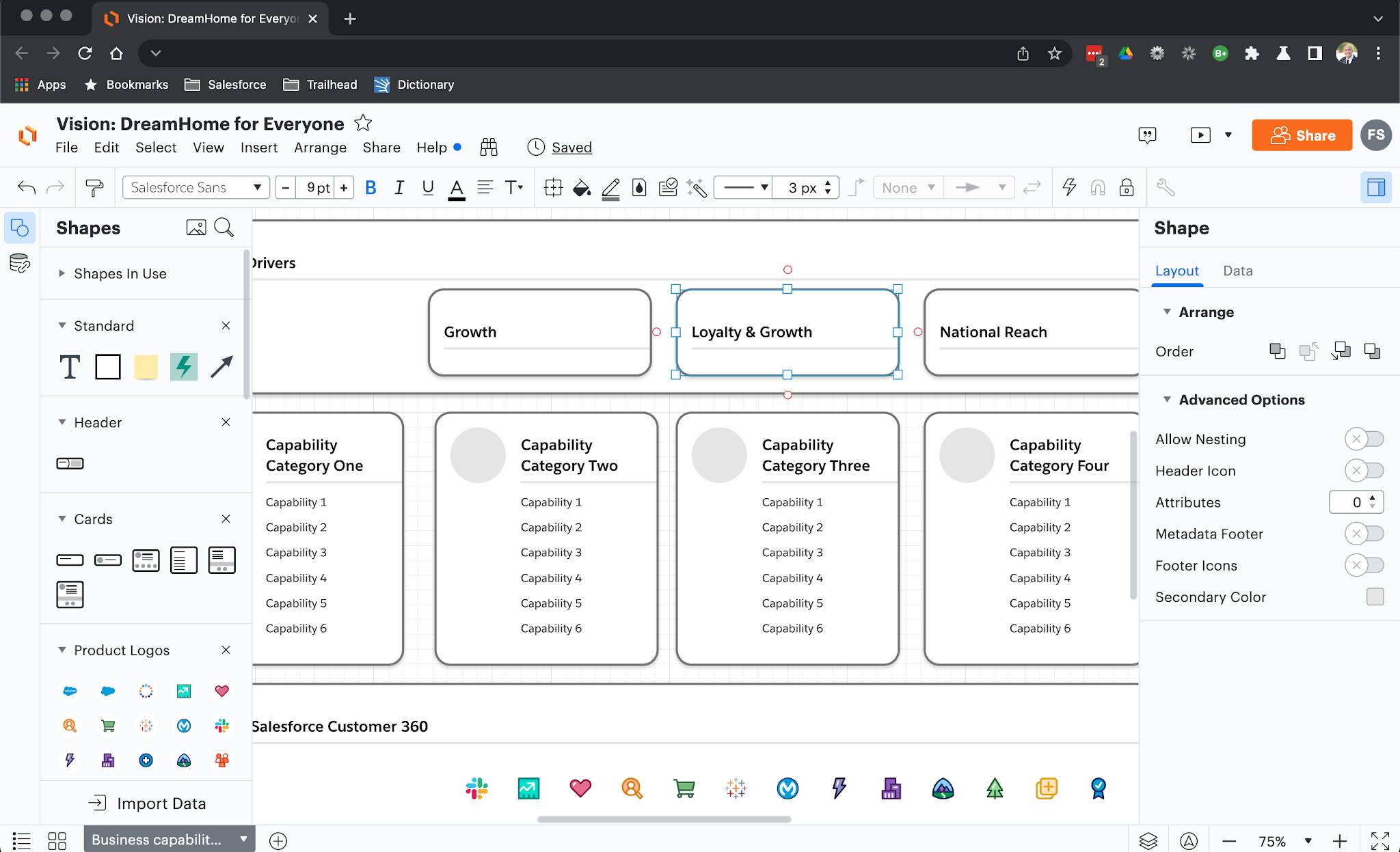Toggle Header Icon switch
The height and width of the screenshot is (852, 1400).
pos(1364,470)
